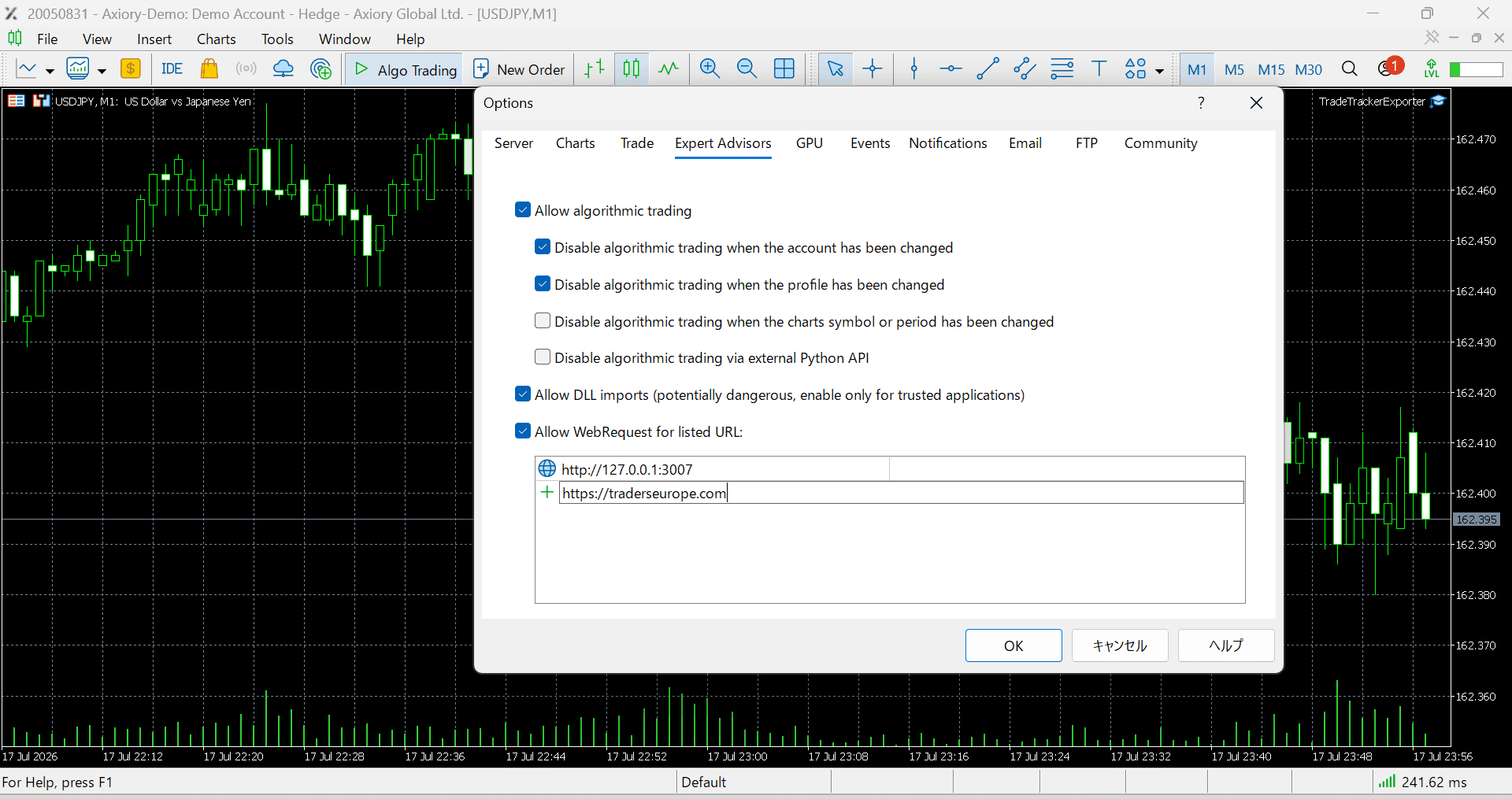Open the File menu
Viewport: 1512px width, 799px height.
coord(47,39)
